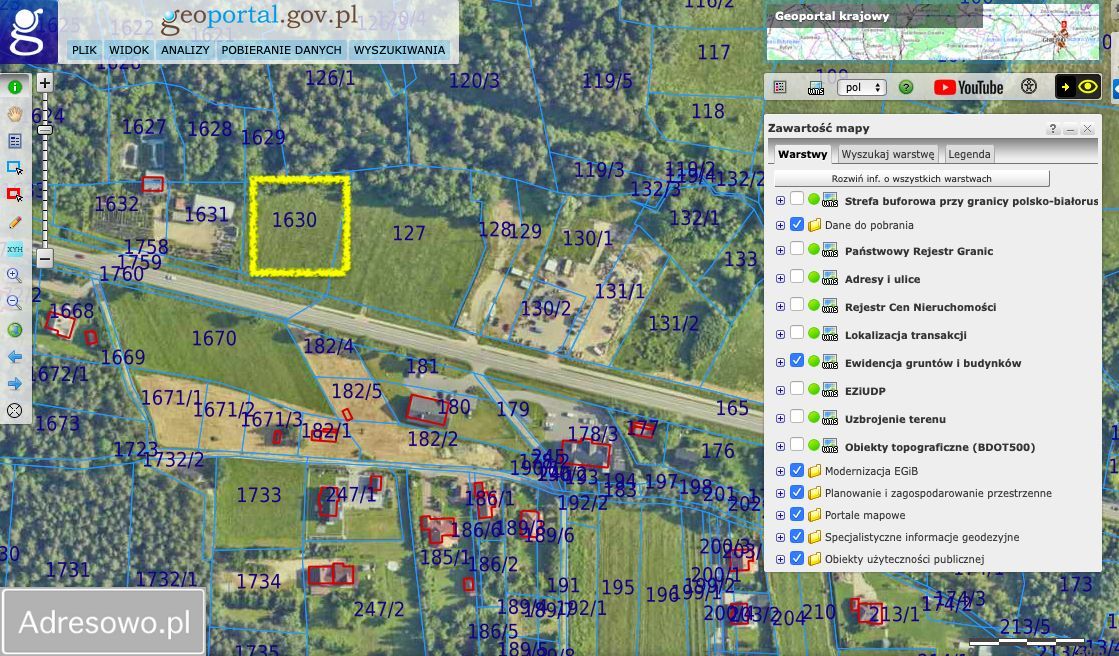The image size is (1119, 656).
Task: Open the green help question mark icon
Action: 906,87
